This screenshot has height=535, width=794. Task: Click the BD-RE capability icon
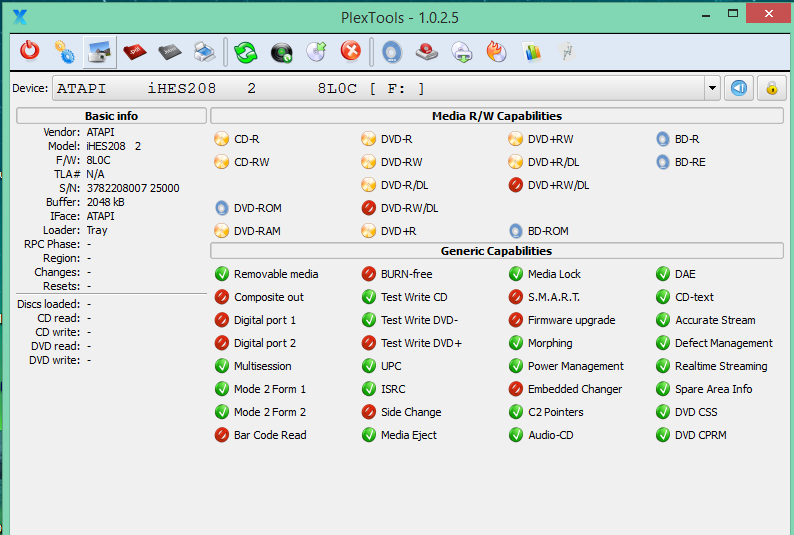pos(663,162)
